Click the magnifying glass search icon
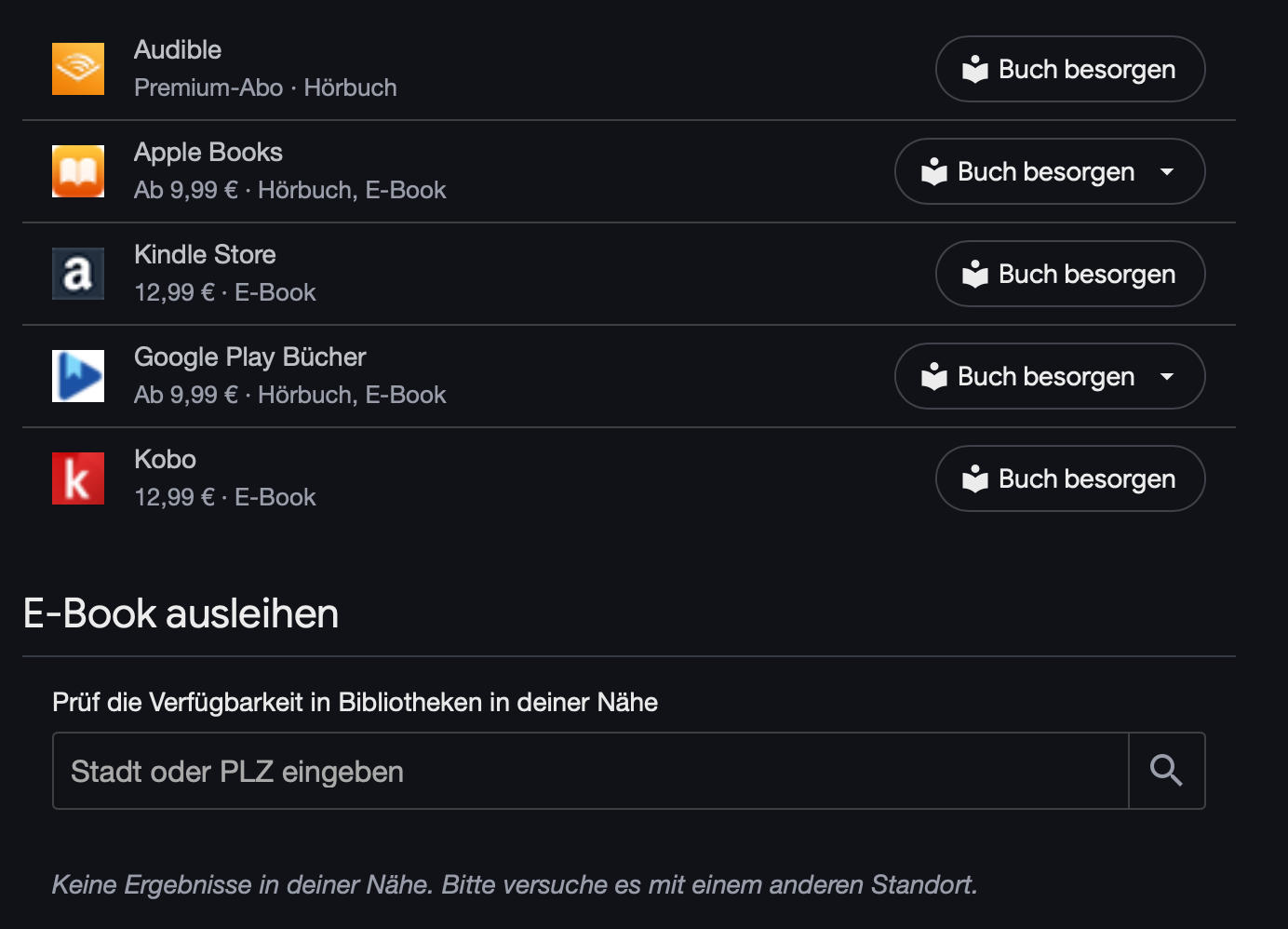Image resolution: width=1288 pixels, height=929 pixels. [1166, 771]
